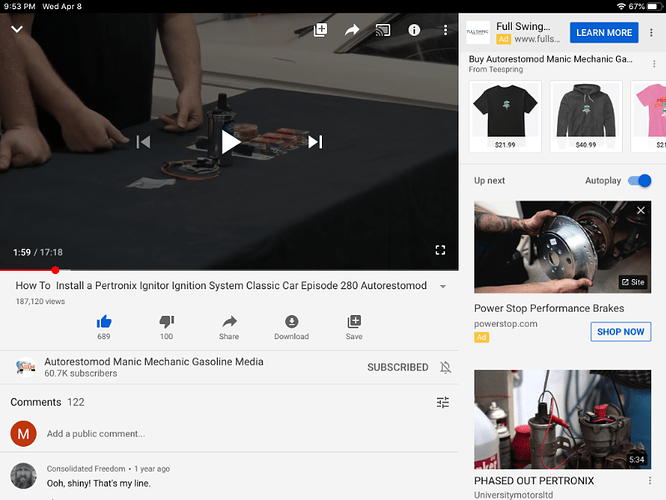The height and width of the screenshot is (500, 666).
Task: Skip to the next video
Action: point(315,142)
